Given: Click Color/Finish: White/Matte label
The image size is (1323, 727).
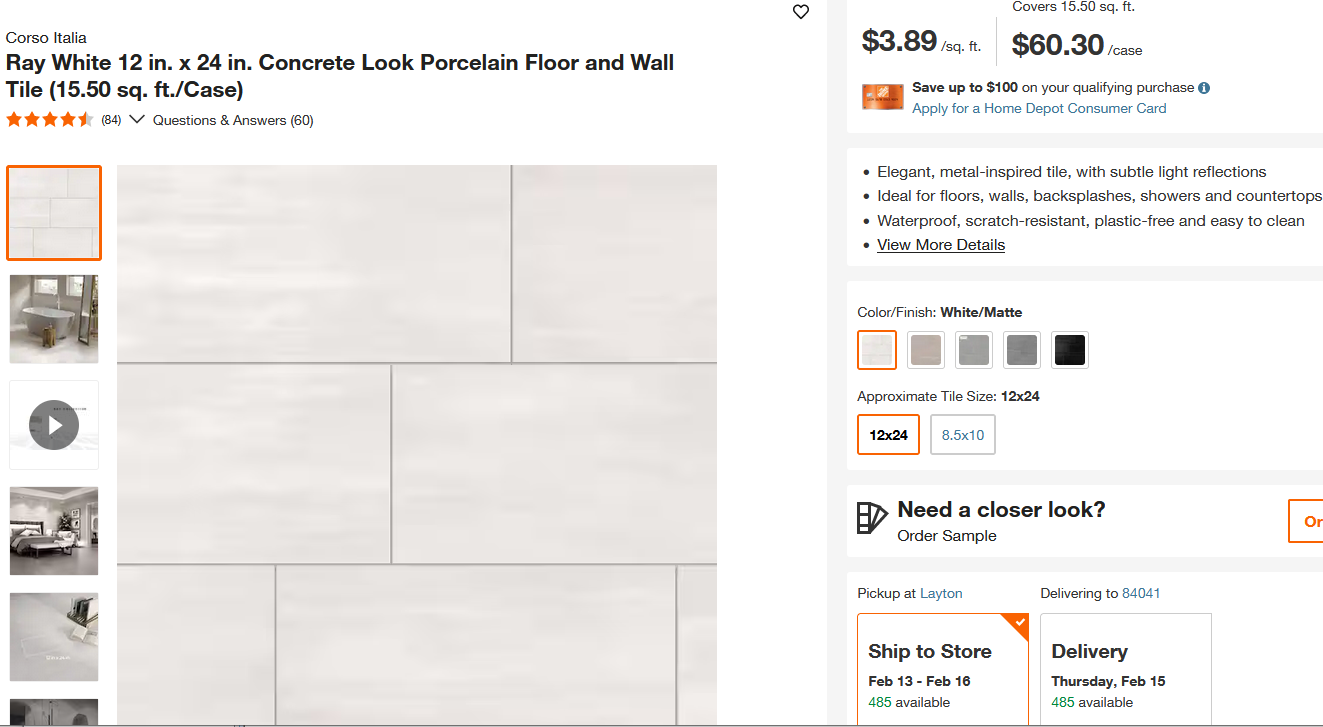Looking at the screenshot, I should (x=940, y=312).
